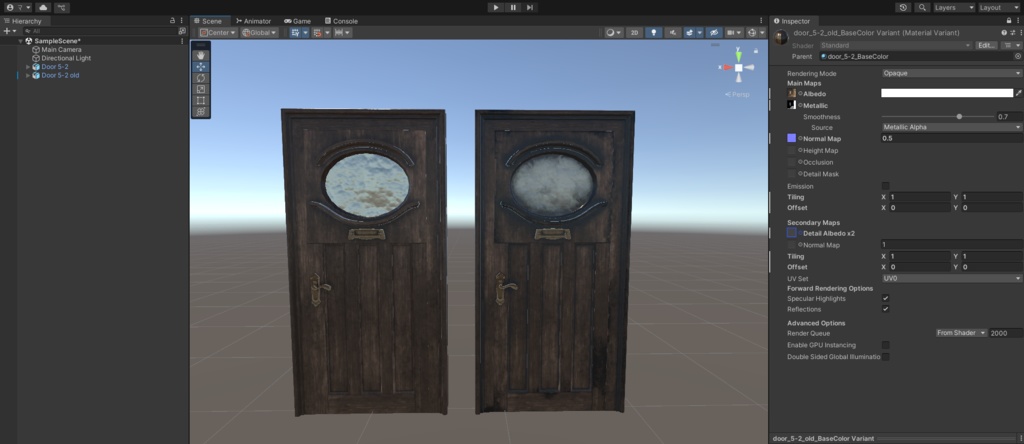
Task: Click the Smoothness slider handle
Action: (x=959, y=116)
